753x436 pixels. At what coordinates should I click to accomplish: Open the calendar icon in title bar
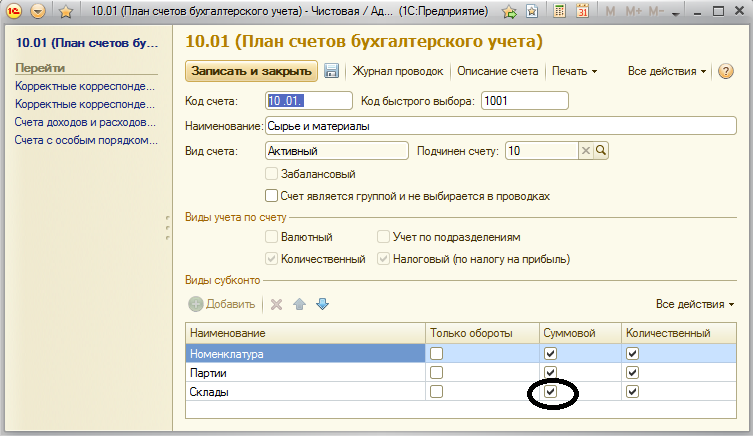coord(583,11)
